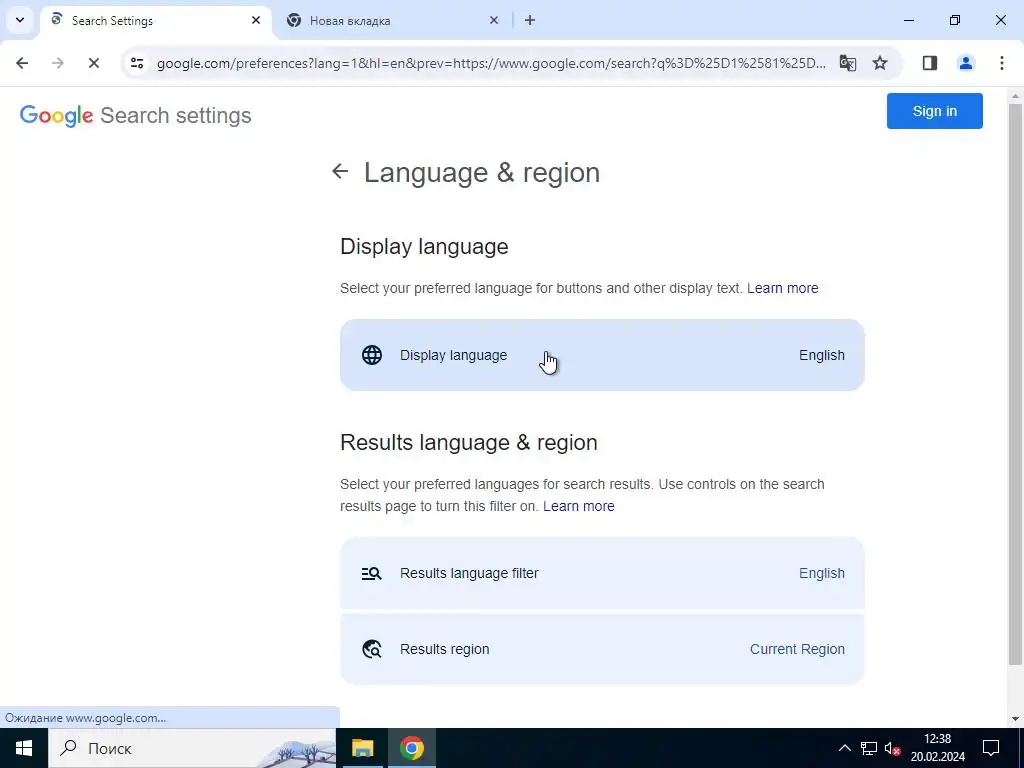Click English value in Results language filter row
The image size is (1024, 768).
click(822, 573)
